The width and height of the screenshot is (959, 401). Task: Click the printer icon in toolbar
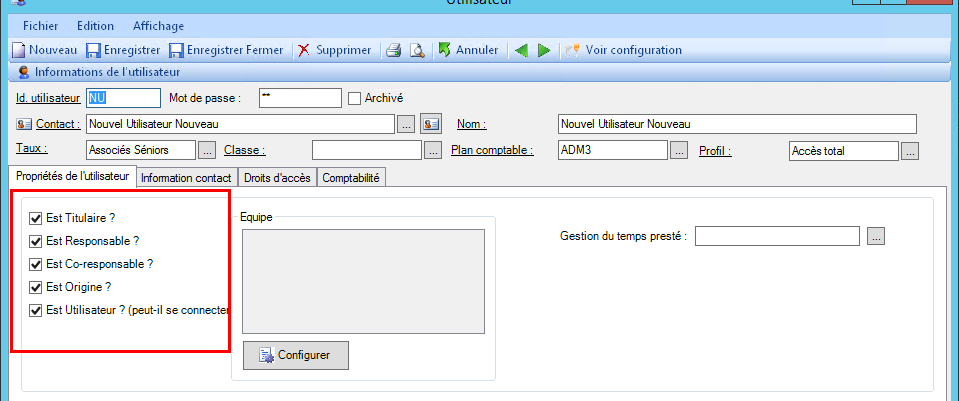tap(394, 50)
